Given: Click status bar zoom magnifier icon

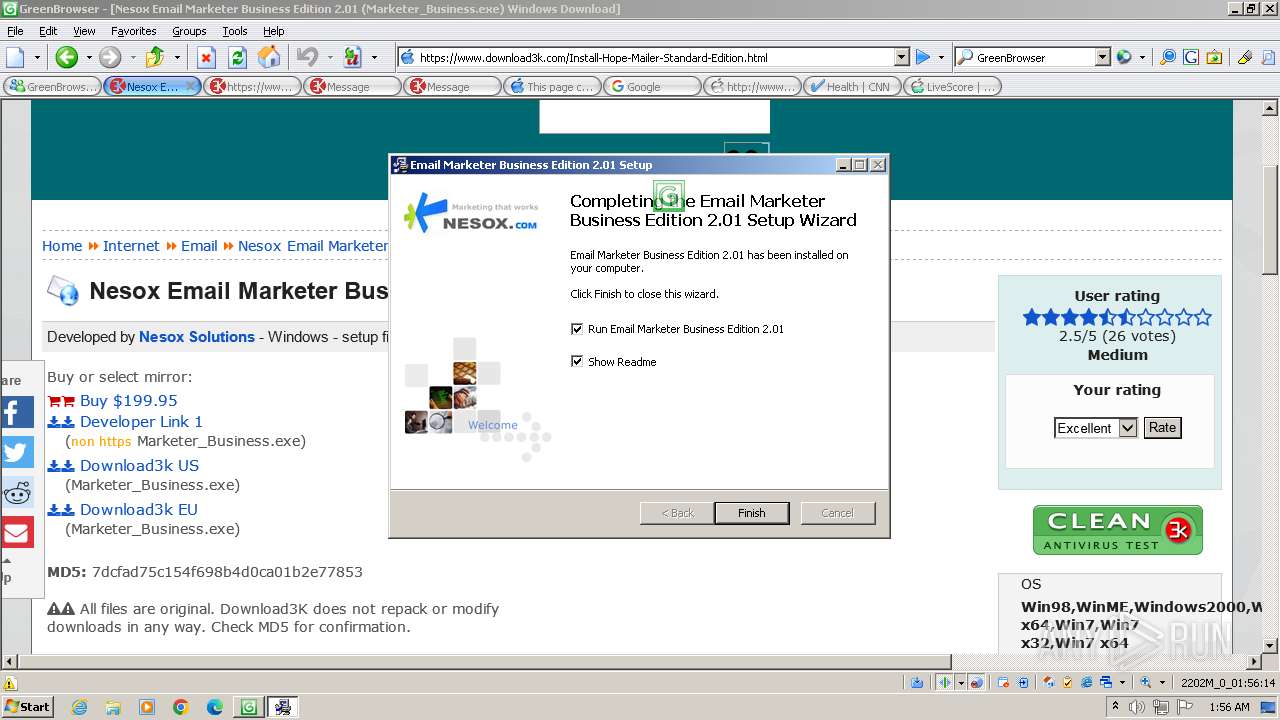Looking at the screenshot, I should (x=1146, y=683).
